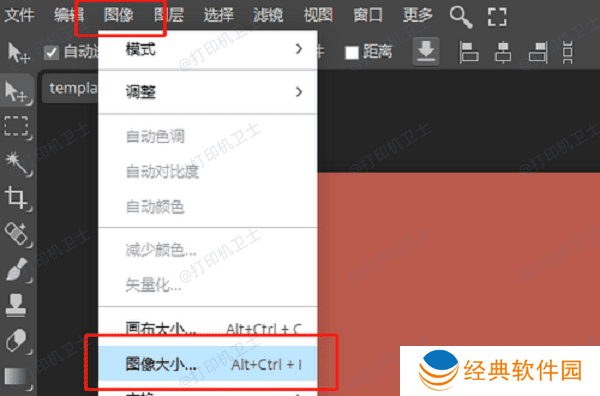
Task: Select the Move tool in toolbox
Action: point(17,91)
